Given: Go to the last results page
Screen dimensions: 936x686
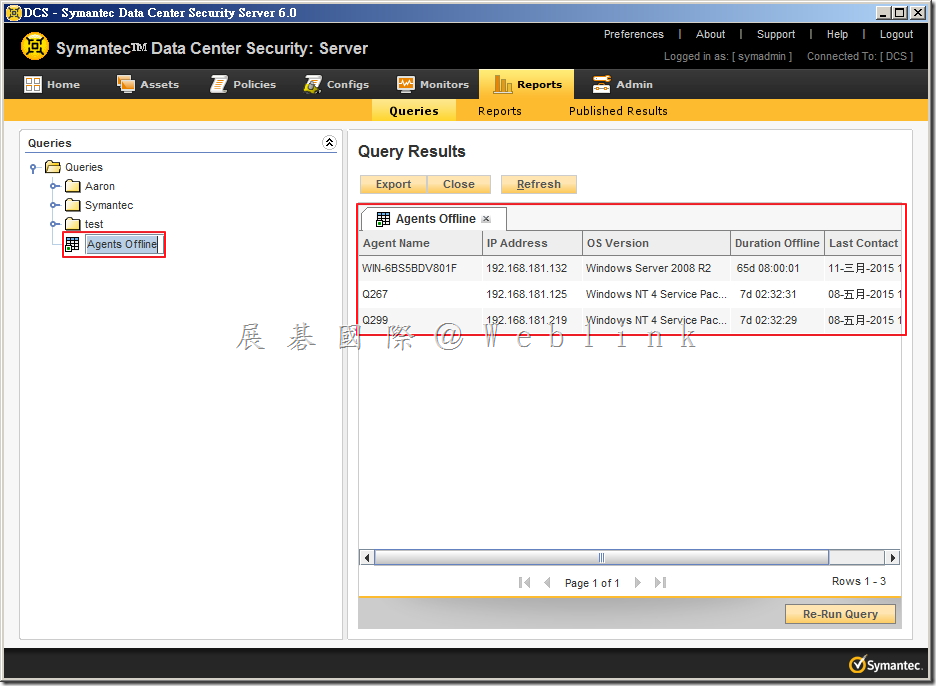Looking at the screenshot, I should pyautogui.click(x=660, y=582).
